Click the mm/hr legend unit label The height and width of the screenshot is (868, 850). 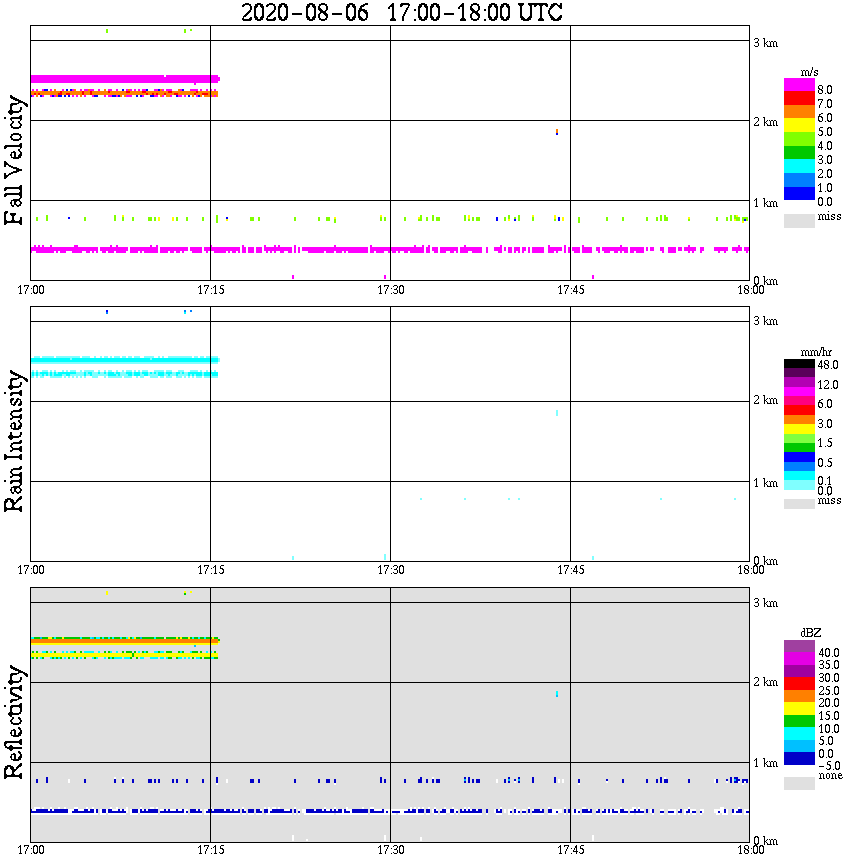click(x=816, y=352)
